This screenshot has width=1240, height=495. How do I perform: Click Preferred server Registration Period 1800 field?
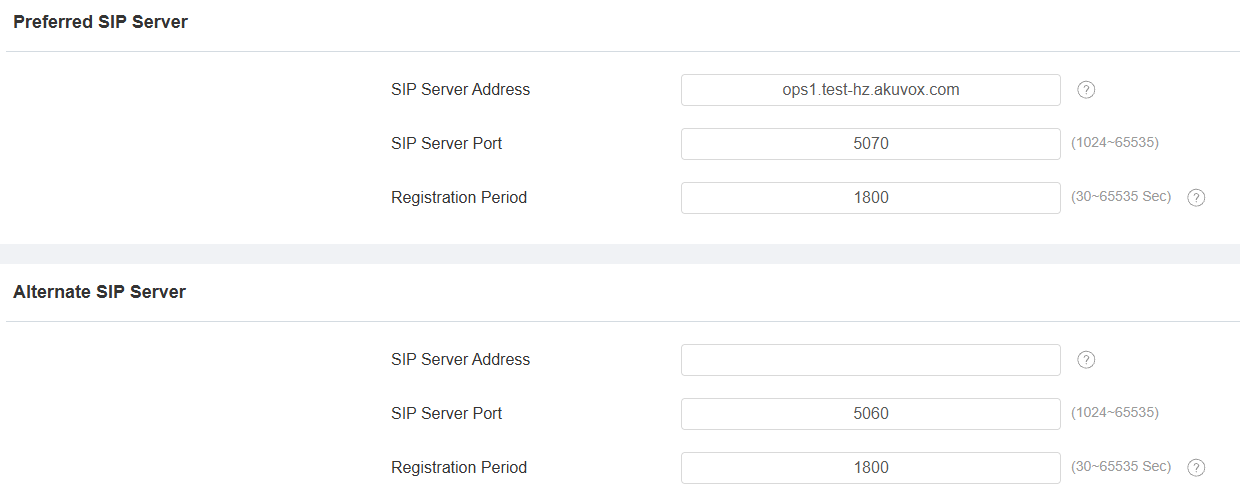[x=870, y=198]
